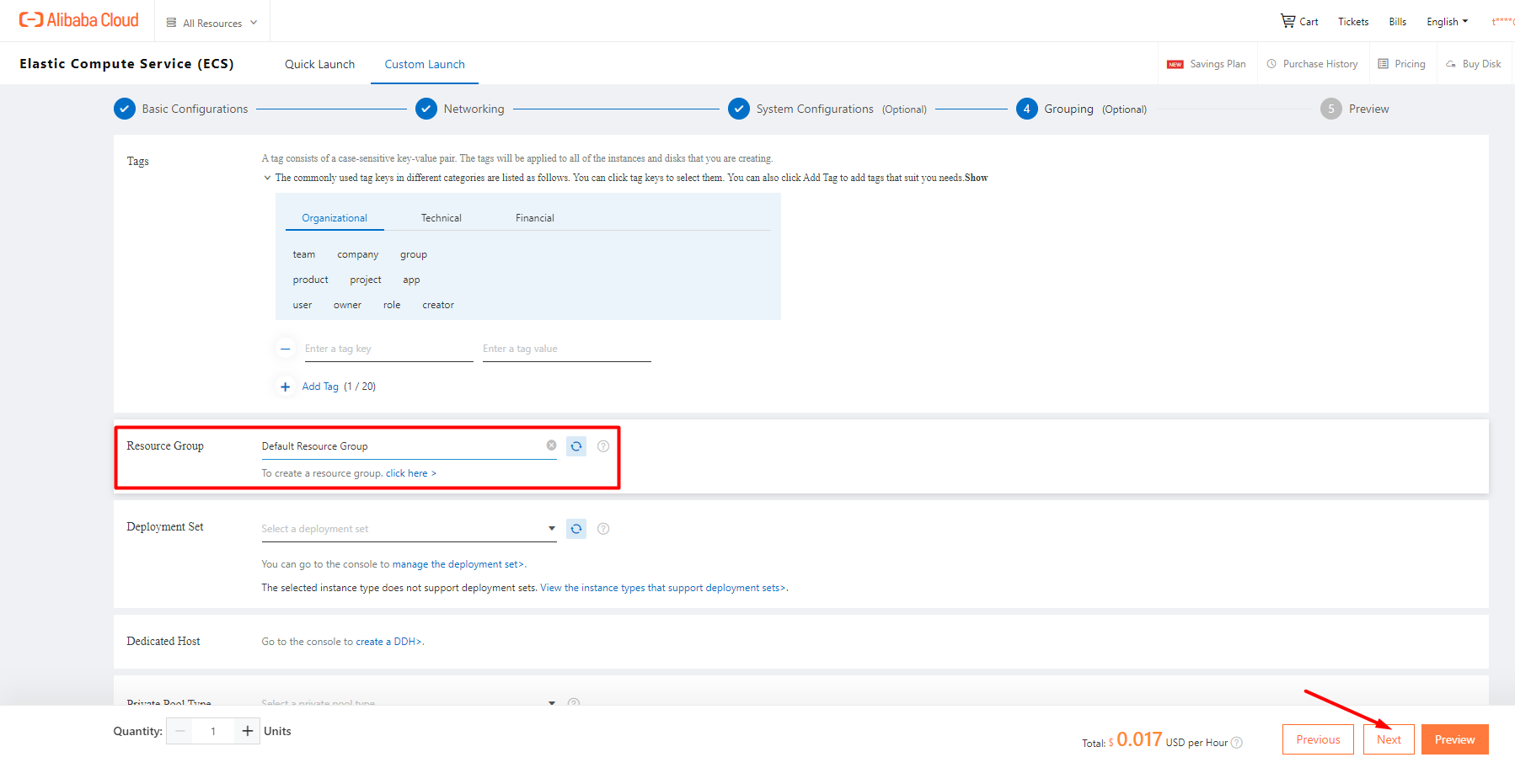Open the Resource Group help tooltip
The image size is (1515, 784).
[x=603, y=445]
